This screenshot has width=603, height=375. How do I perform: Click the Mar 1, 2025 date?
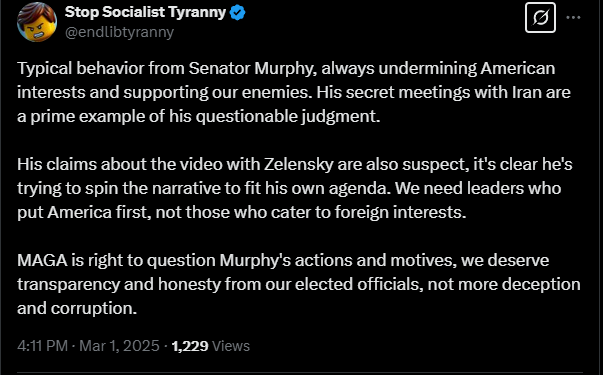119,346
